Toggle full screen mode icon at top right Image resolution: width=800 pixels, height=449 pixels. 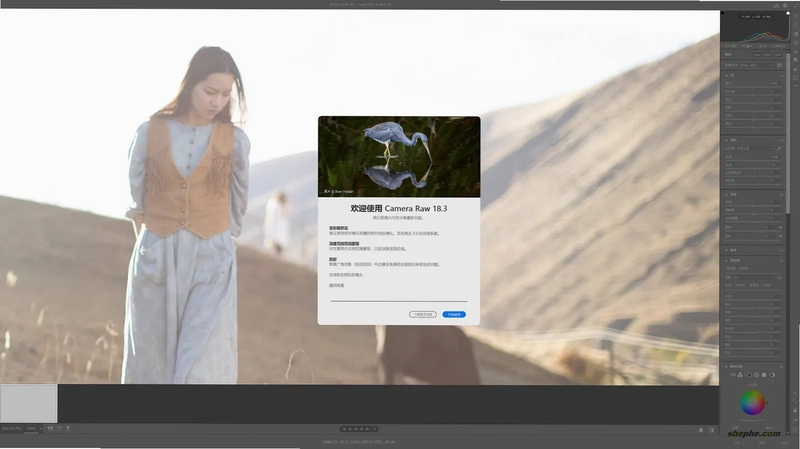click(x=795, y=6)
